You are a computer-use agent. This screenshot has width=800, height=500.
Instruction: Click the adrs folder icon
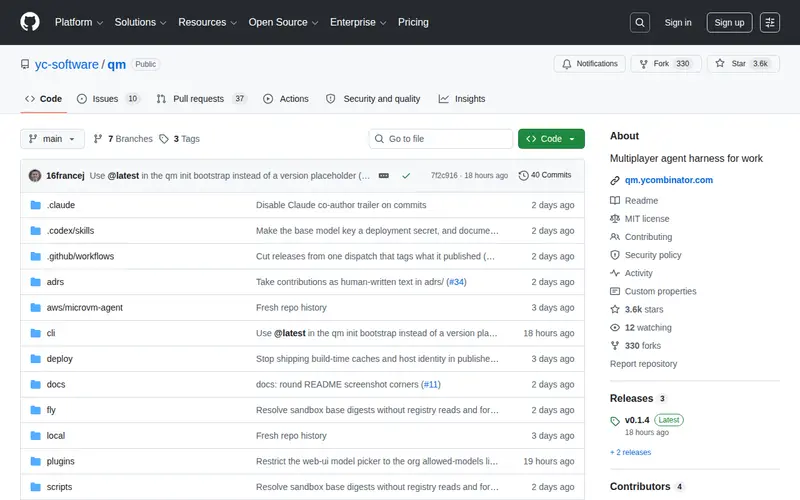point(35,282)
